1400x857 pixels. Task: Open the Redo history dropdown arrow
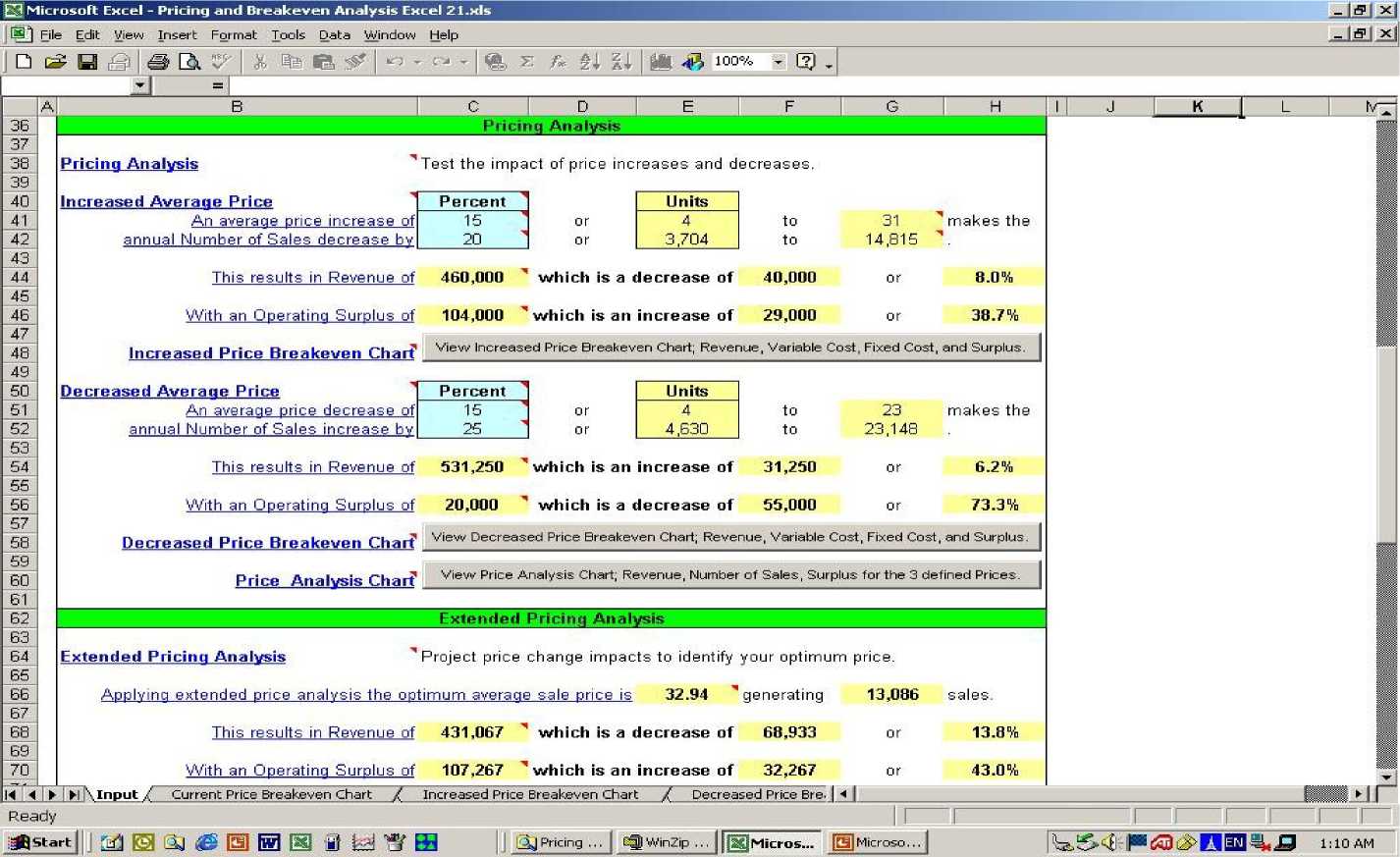click(x=464, y=62)
